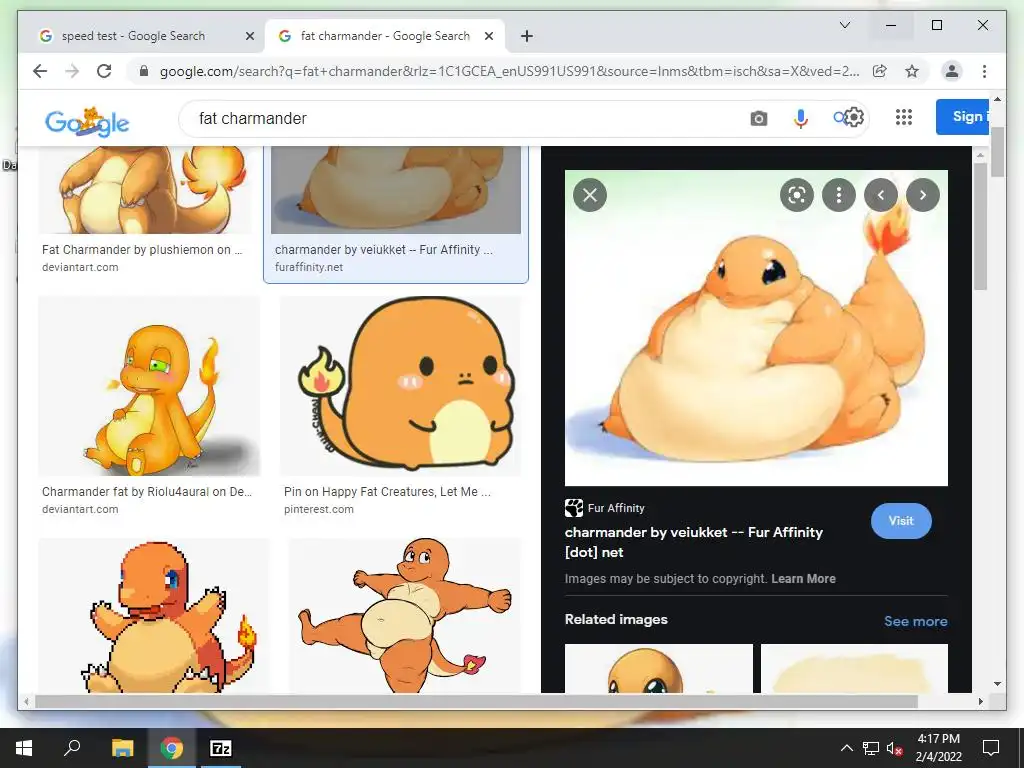Click the horizontal scrollbar thumb
The image size is (1024, 768).
476,701
